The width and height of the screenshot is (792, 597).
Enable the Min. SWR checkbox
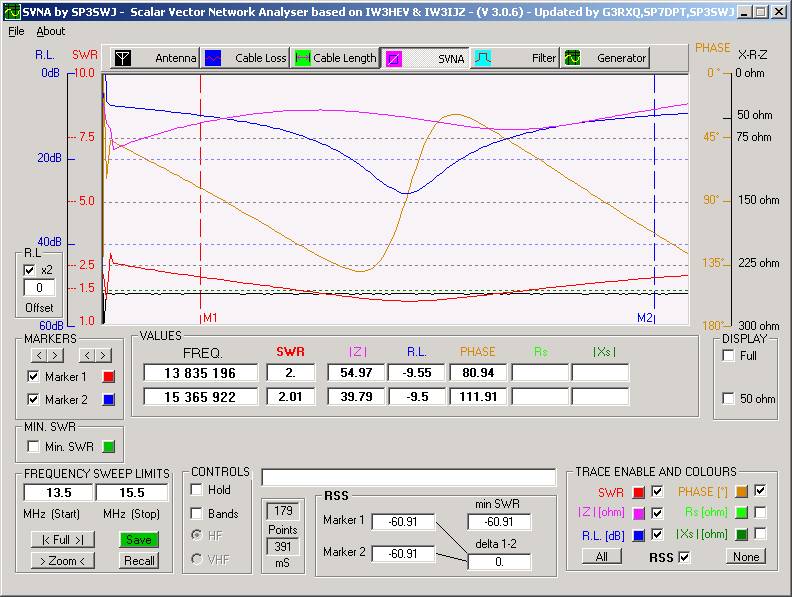(34, 446)
